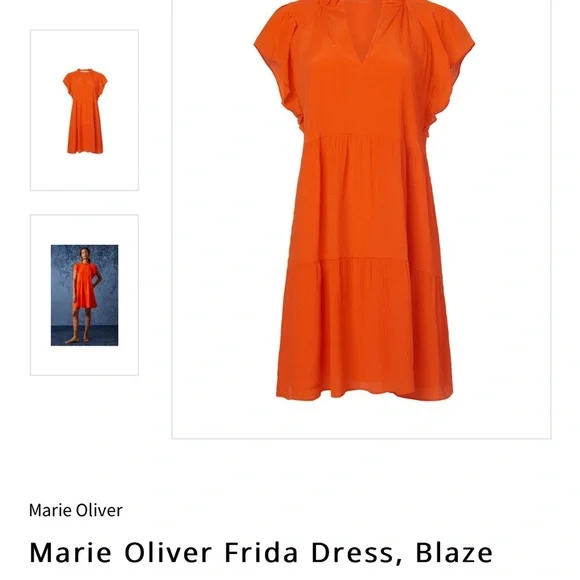Screen dimensions: 580x580
Task: Click the orange dress worn by model thumbnail
Action: 85,287
